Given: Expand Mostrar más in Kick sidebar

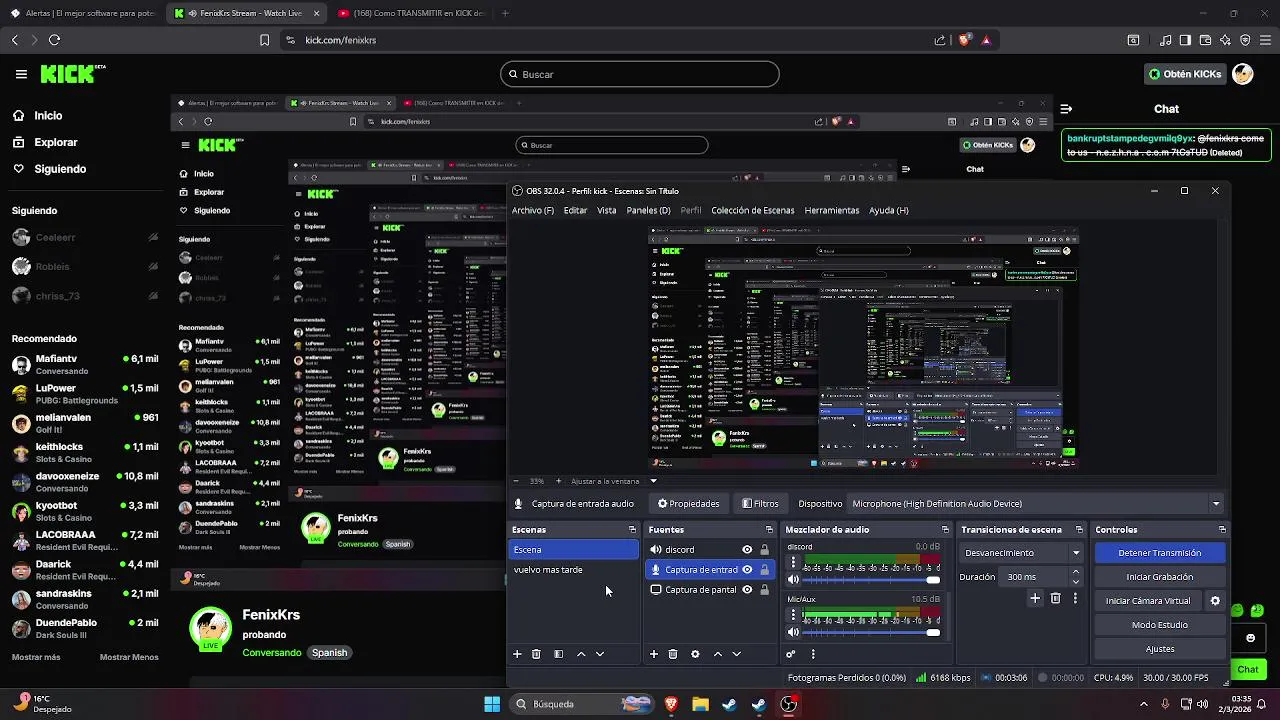Looking at the screenshot, I should coord(36,657).
